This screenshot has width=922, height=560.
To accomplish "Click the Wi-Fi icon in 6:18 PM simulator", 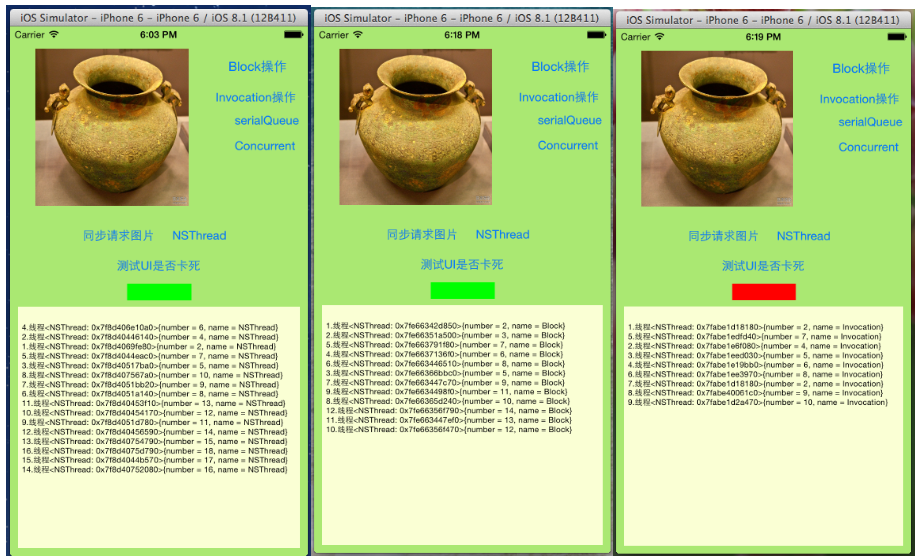I will pos(358,35).
